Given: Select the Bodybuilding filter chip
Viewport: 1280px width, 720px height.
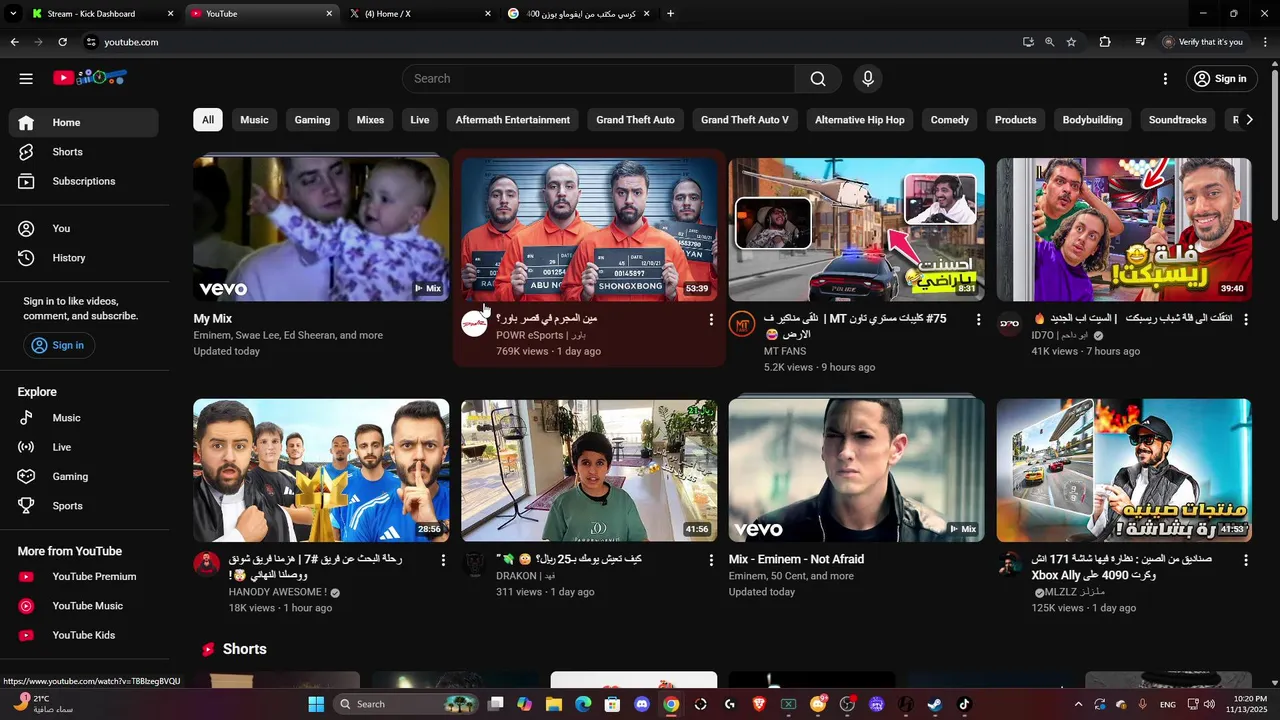Looking at the screenshot, I should pos(1092,120).
